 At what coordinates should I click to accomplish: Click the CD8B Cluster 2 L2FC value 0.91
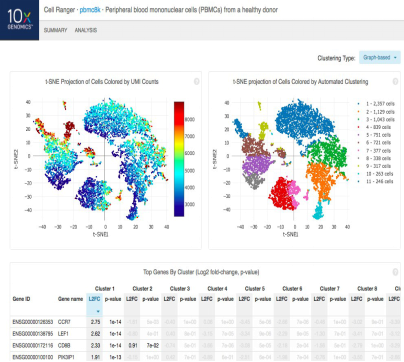[x=133, y=345]
